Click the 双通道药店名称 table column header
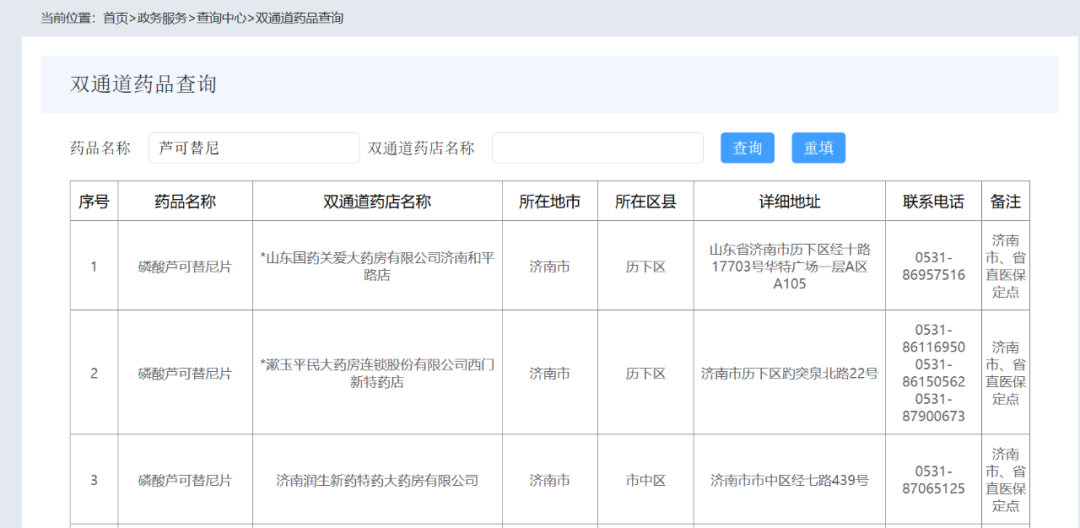The image size is (1080, 528). tap(377, 201)
